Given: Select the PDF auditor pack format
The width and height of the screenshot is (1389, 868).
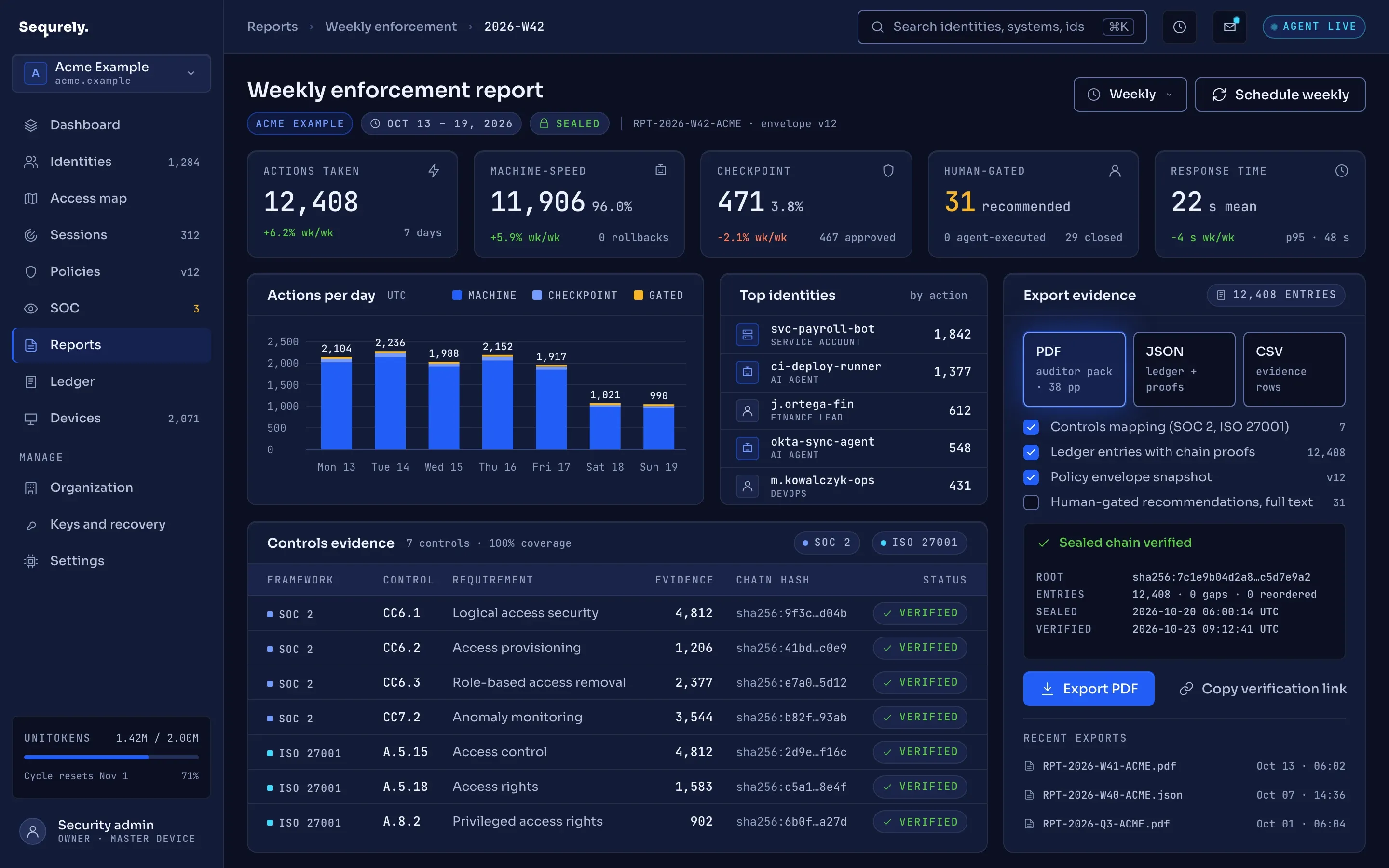Looking at the screenshot, I should pos(1074,369).
